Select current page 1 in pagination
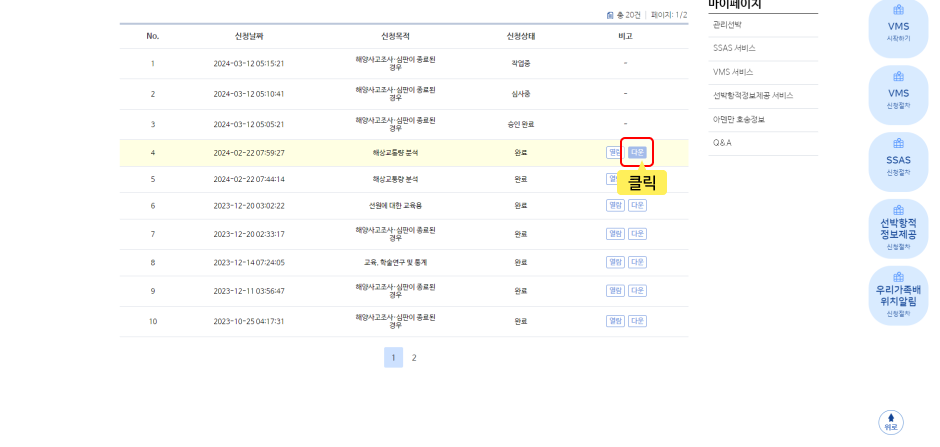The width and height of the screenshot is (940, 447). [393, 357]
